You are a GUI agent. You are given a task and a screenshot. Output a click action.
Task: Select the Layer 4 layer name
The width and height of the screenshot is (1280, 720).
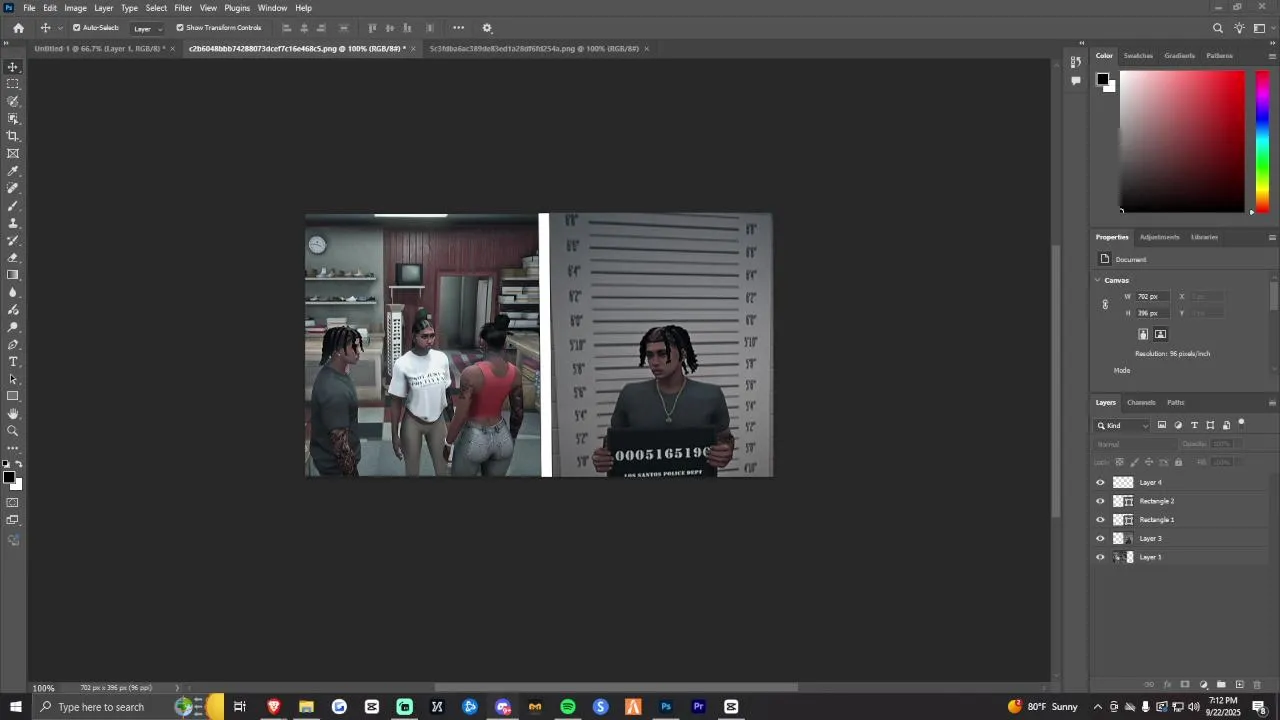pyautogui.click(x=1151, y=482)
